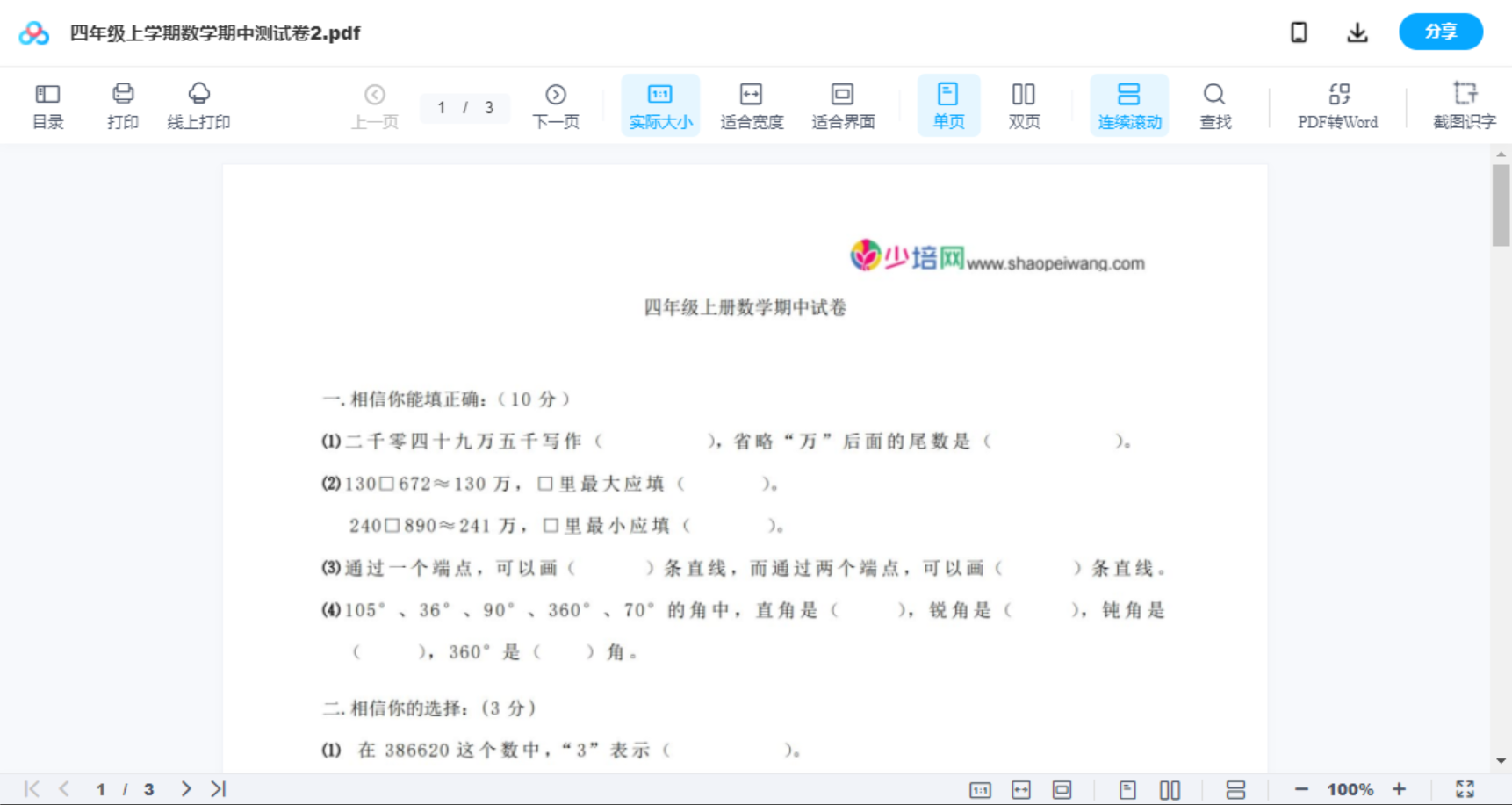Image resolution: width=1512 pixels, height=805 pixels.
Task: Click the download icon in the top bar
Action: click(1357, 32)
